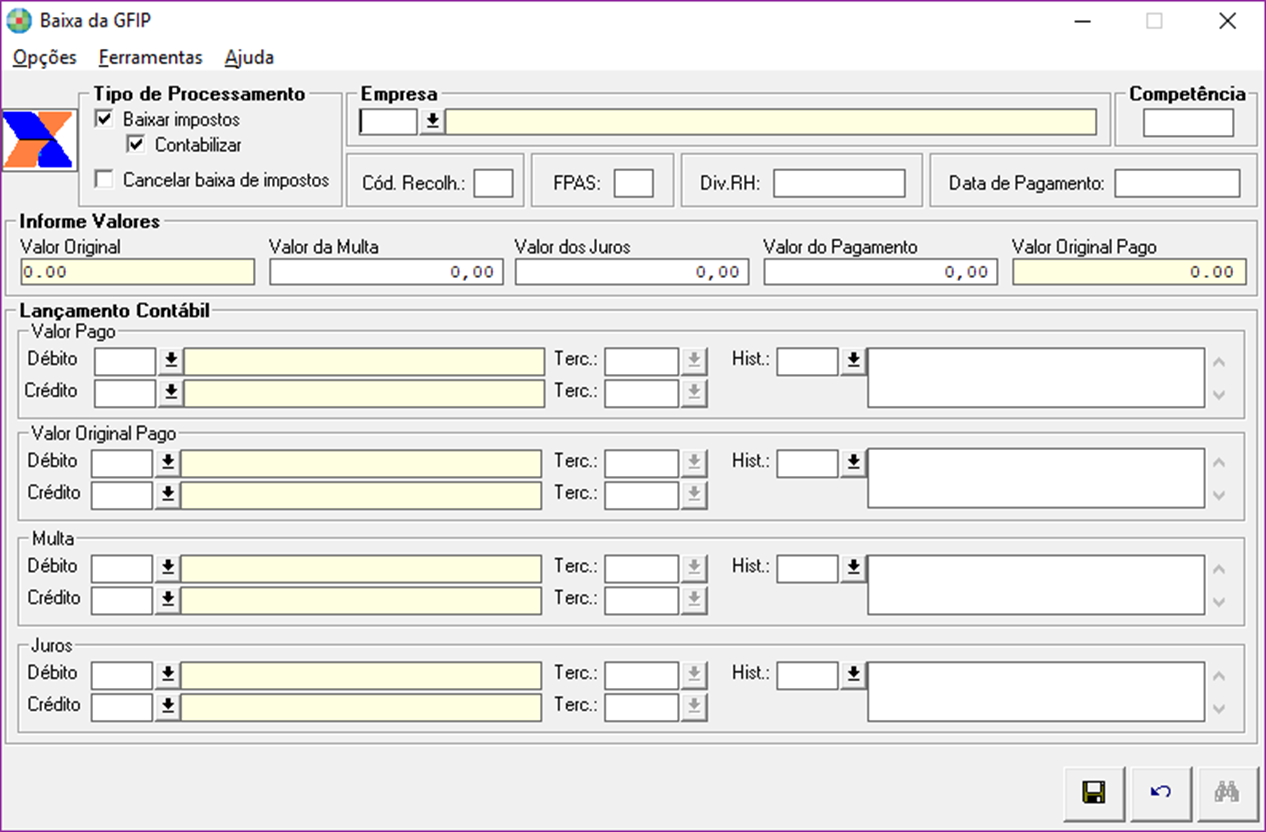The width and height of the screenshot is (1266, 832).
Task: Expand Valor Pago Hist. lookup
Action: 852,361
